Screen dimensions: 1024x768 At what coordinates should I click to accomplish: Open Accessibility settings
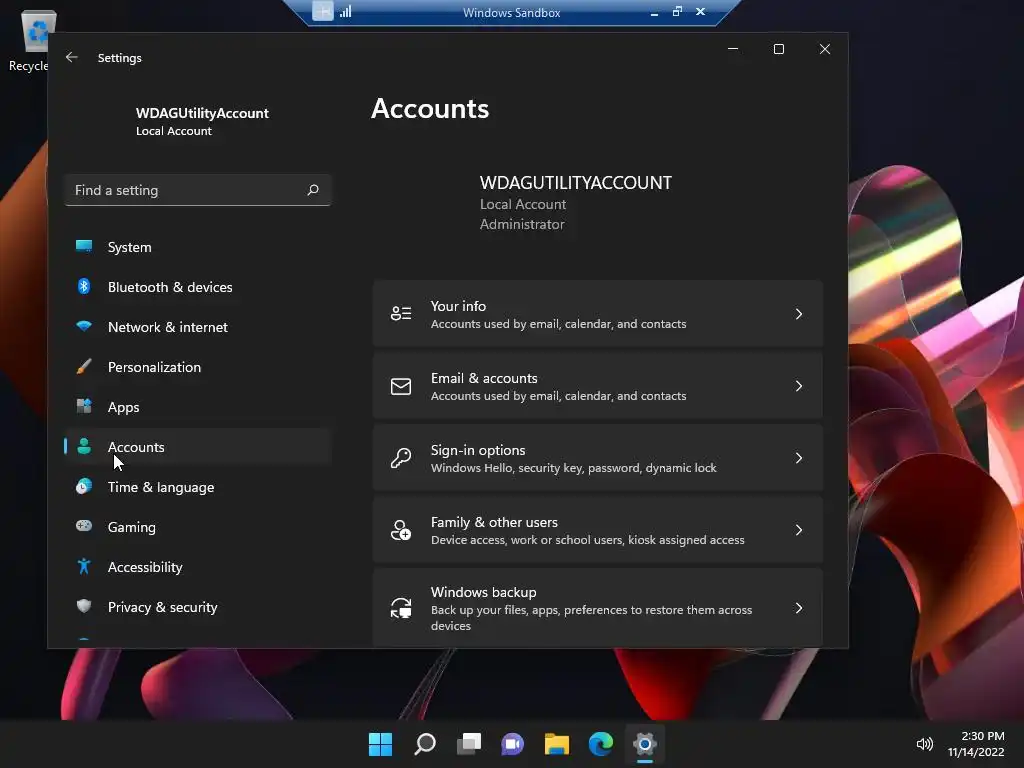[x=198, y=567]
